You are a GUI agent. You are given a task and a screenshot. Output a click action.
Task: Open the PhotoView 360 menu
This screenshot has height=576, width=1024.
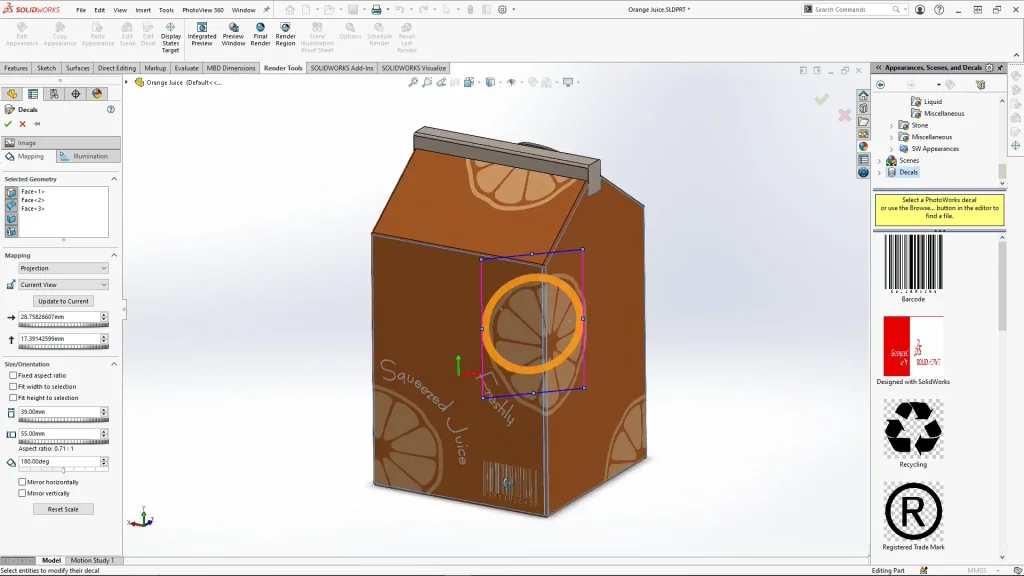tap(202, 10)
